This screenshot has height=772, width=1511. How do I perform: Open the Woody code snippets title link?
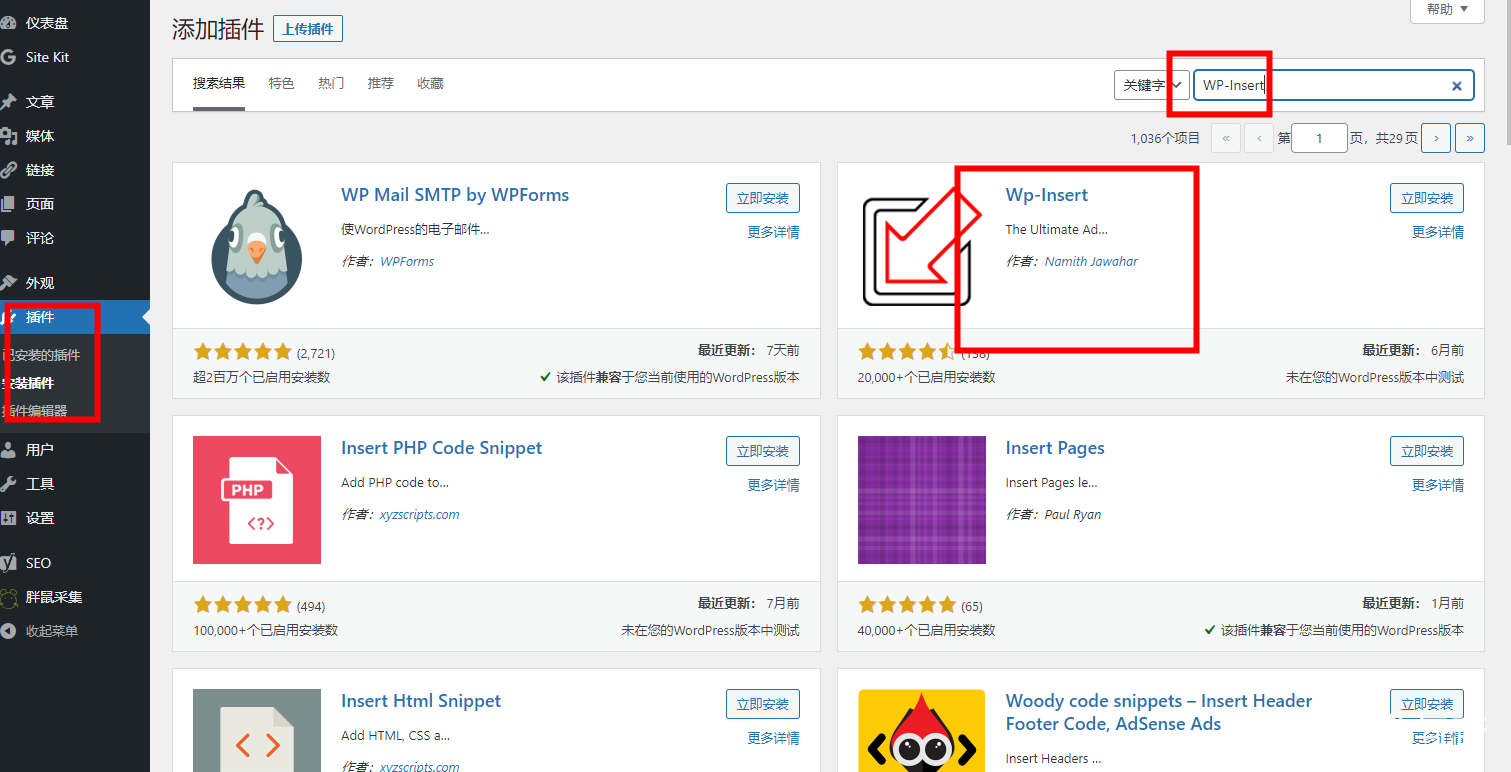point(1159,712)
